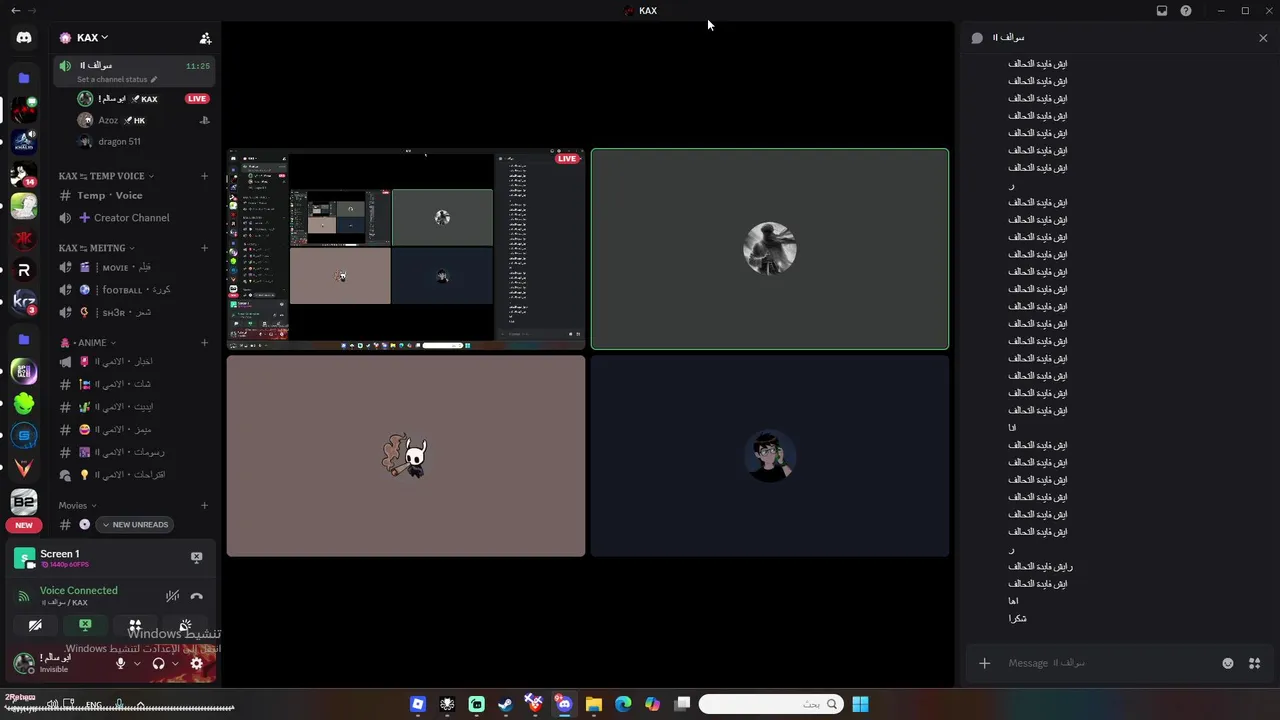Open Discord Direct Messages home icon
This screenshot has height=720, width=1280.
[24, 38]
